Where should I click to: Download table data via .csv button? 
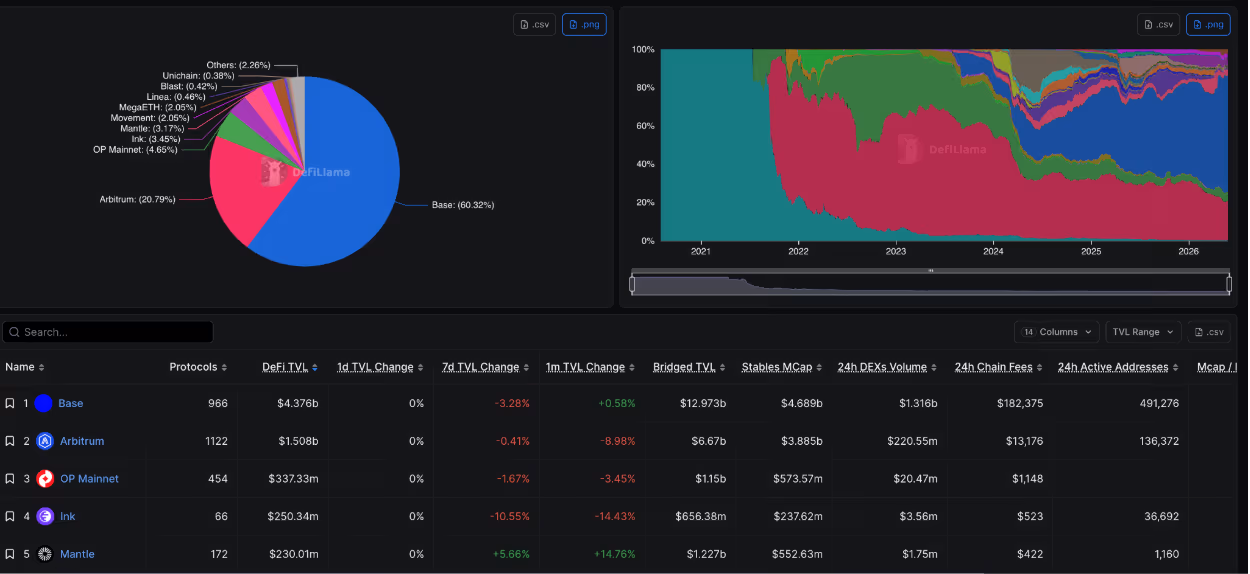pyautogui.click(x=1209, y=332)
